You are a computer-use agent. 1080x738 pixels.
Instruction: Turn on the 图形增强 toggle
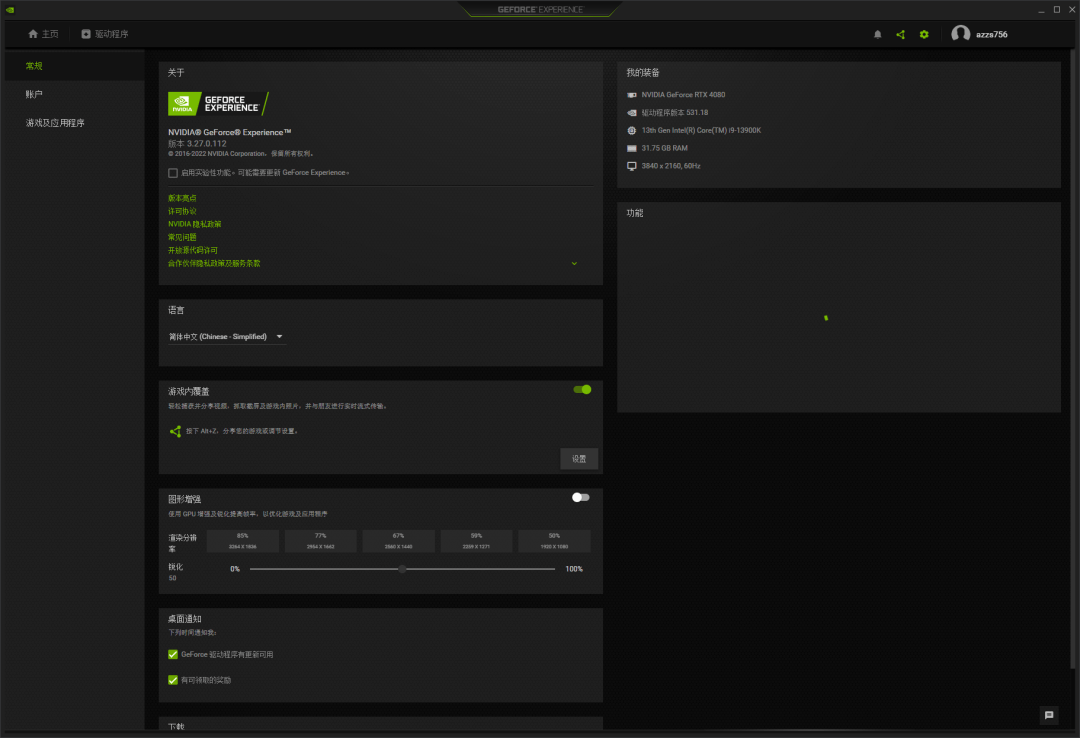point(581,498)
